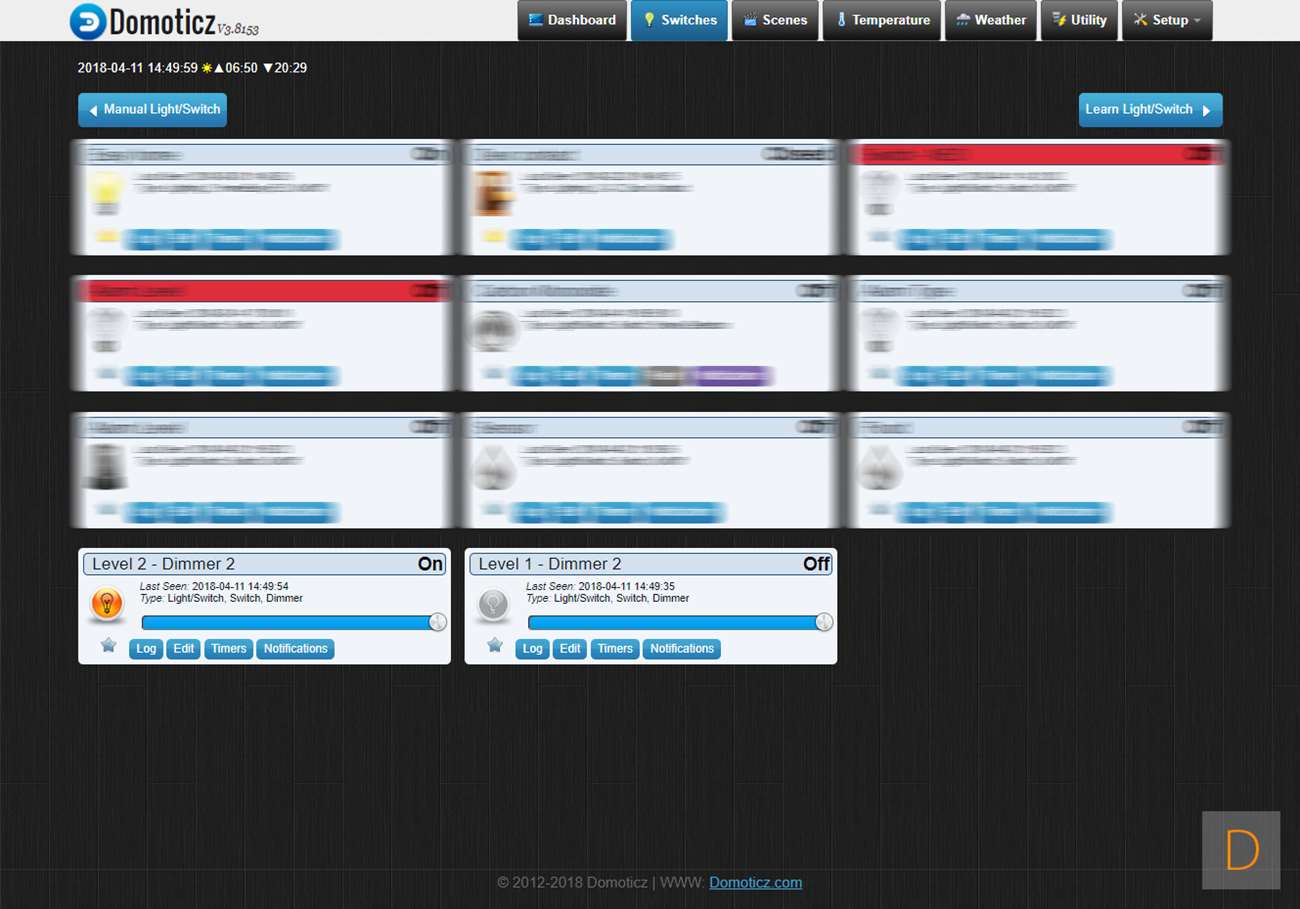This screenshot has height=909, width=1300.
Task: Favorite the Level 2 - Dimmer 2 star
Action: click(x=109, y=646)
